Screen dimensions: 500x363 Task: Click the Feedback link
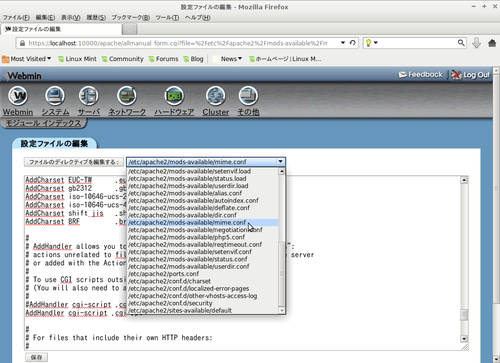(x=421, y=75)
